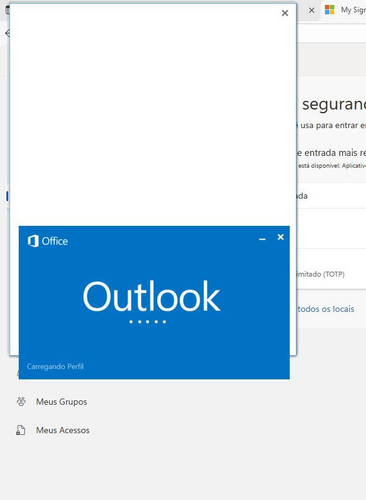The width and height of the screenshot is (366, 500).
Task: Click the Meus Grupos people icon
Action: pos(21,401)
